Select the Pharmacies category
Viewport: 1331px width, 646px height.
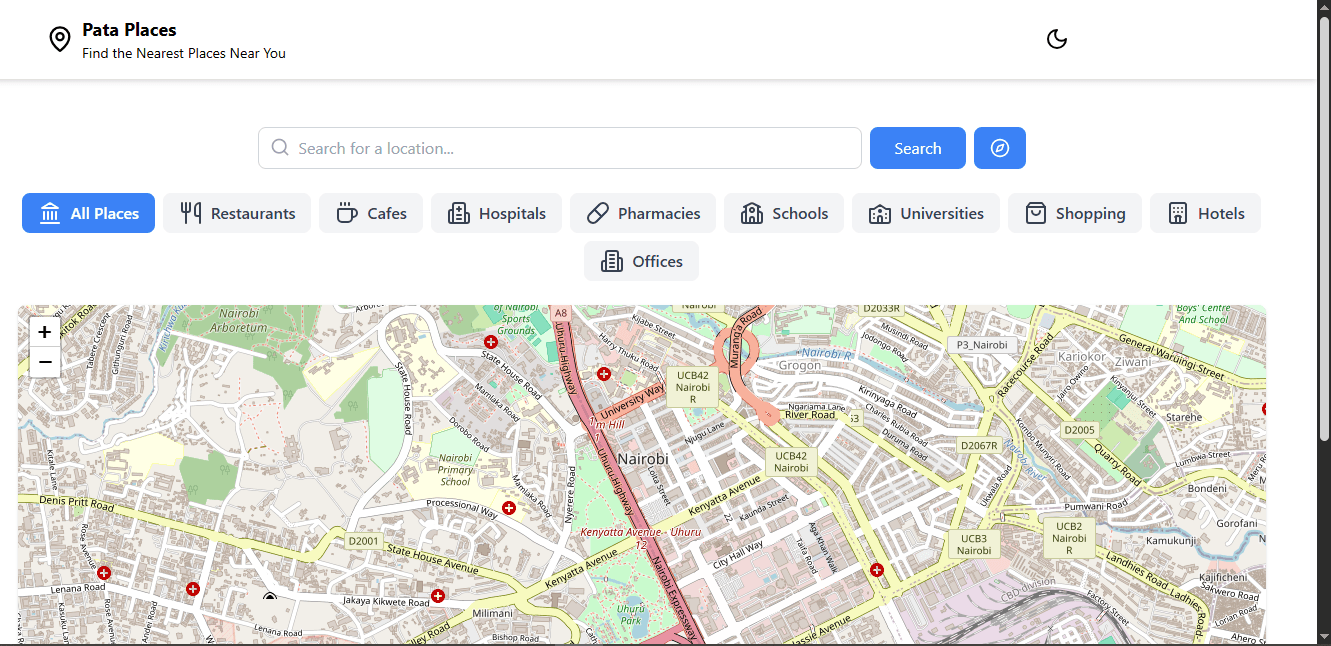point(643,213)
